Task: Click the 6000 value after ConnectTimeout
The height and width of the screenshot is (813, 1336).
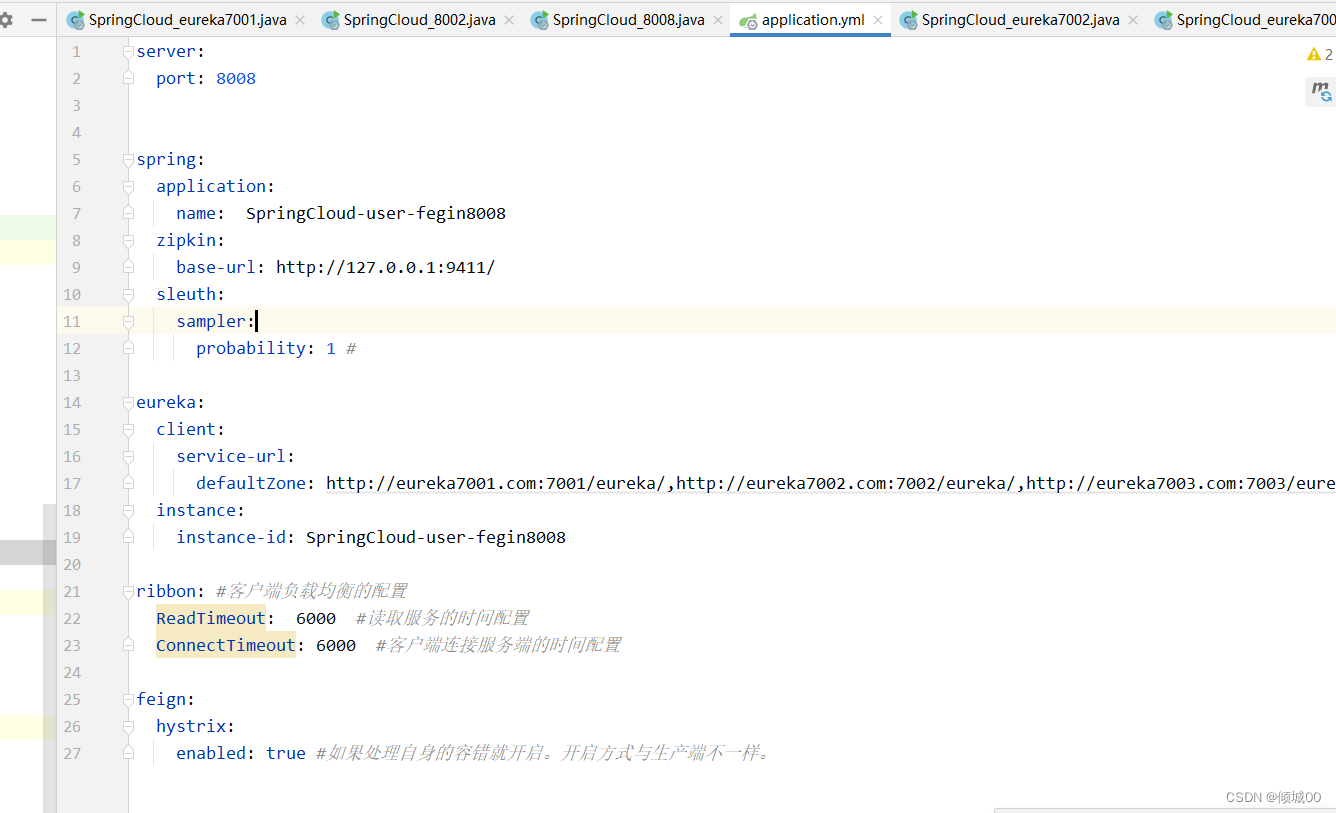Action: 336,645
